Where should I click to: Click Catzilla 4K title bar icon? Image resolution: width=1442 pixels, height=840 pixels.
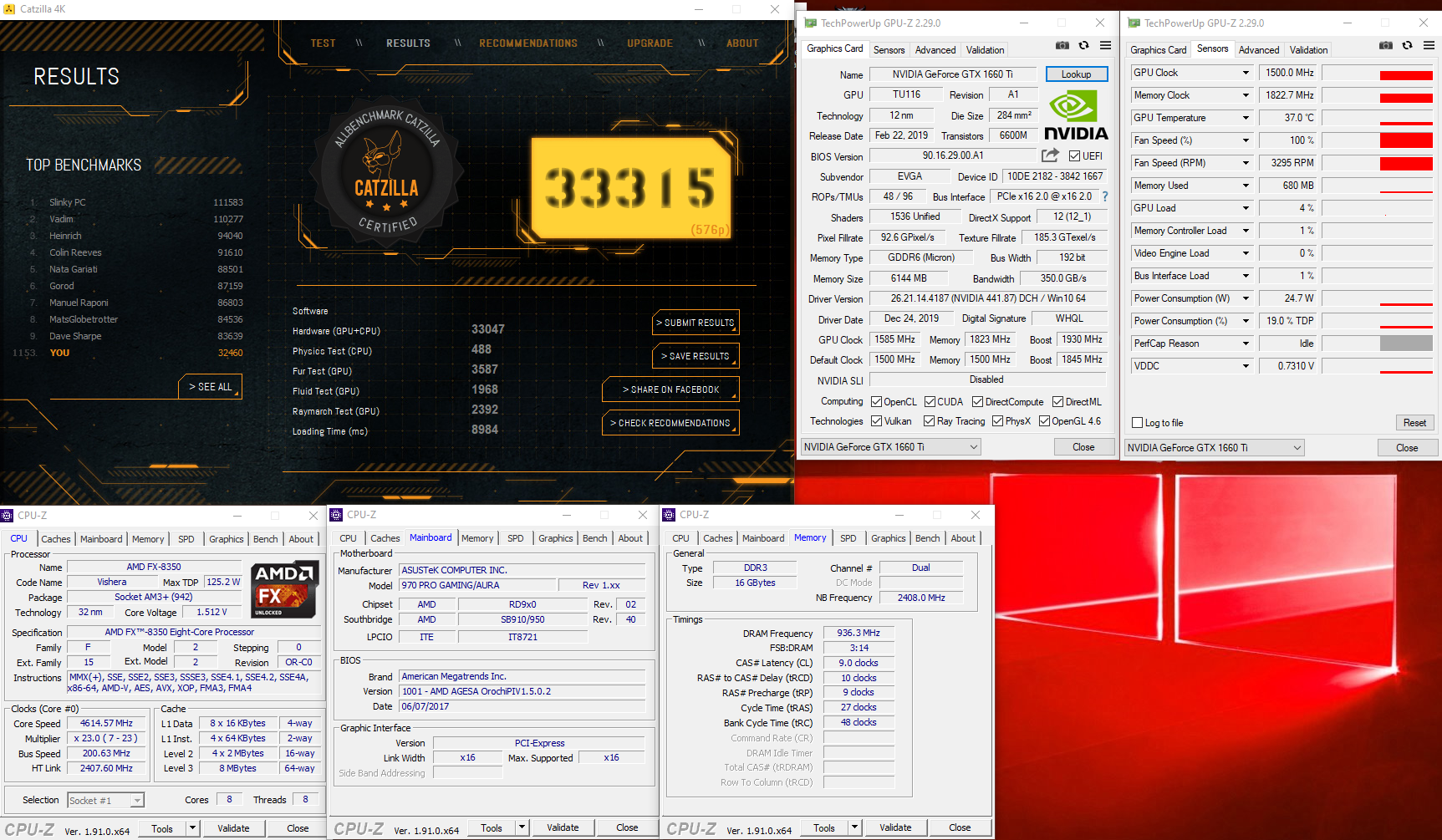click(10, 9)
